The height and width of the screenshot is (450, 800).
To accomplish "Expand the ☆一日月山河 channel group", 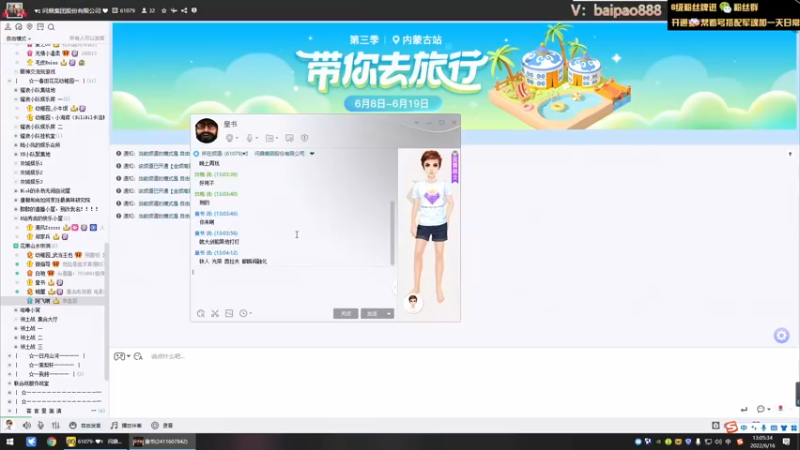I will [9, 356].
